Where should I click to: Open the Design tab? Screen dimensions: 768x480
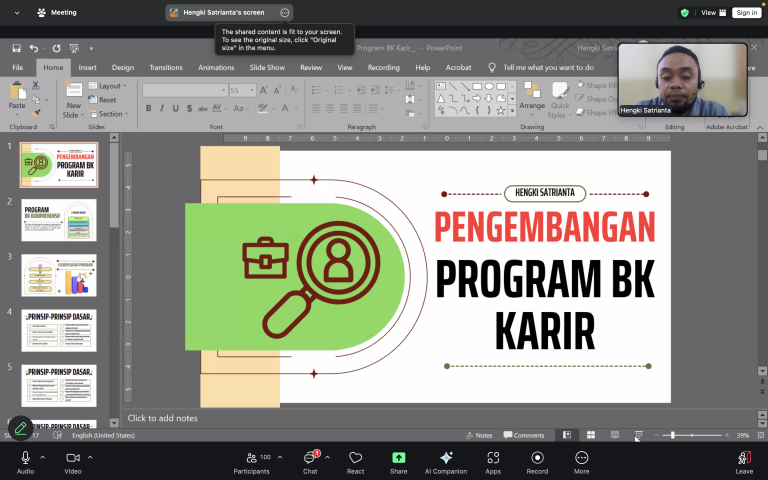pyautogui.click(x=122, y=68)
